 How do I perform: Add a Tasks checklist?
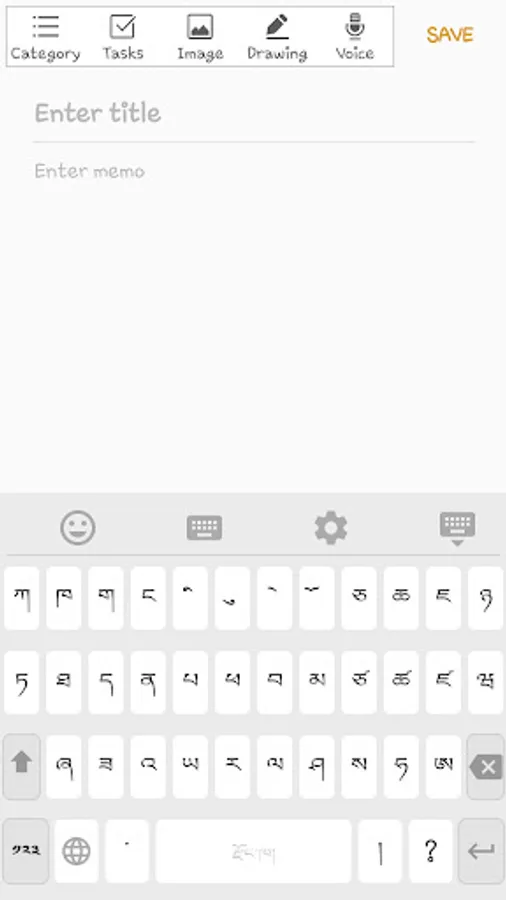coord(123,38)
